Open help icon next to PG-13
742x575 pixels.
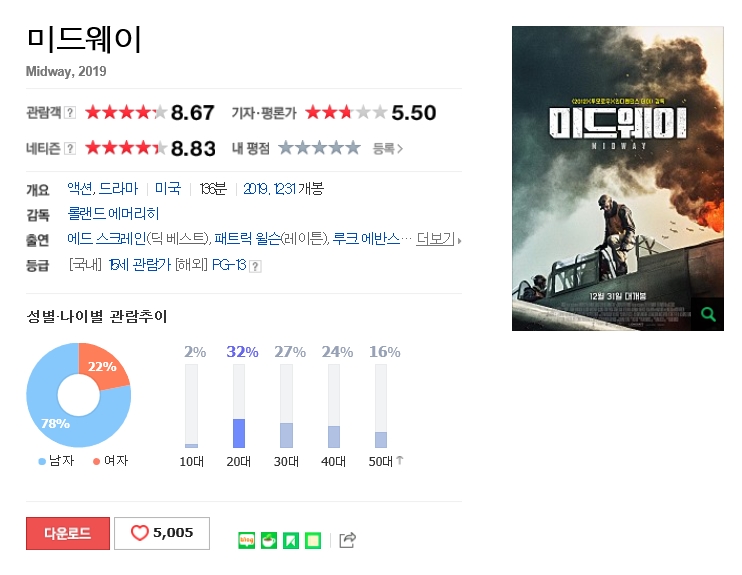pos(255,266)
